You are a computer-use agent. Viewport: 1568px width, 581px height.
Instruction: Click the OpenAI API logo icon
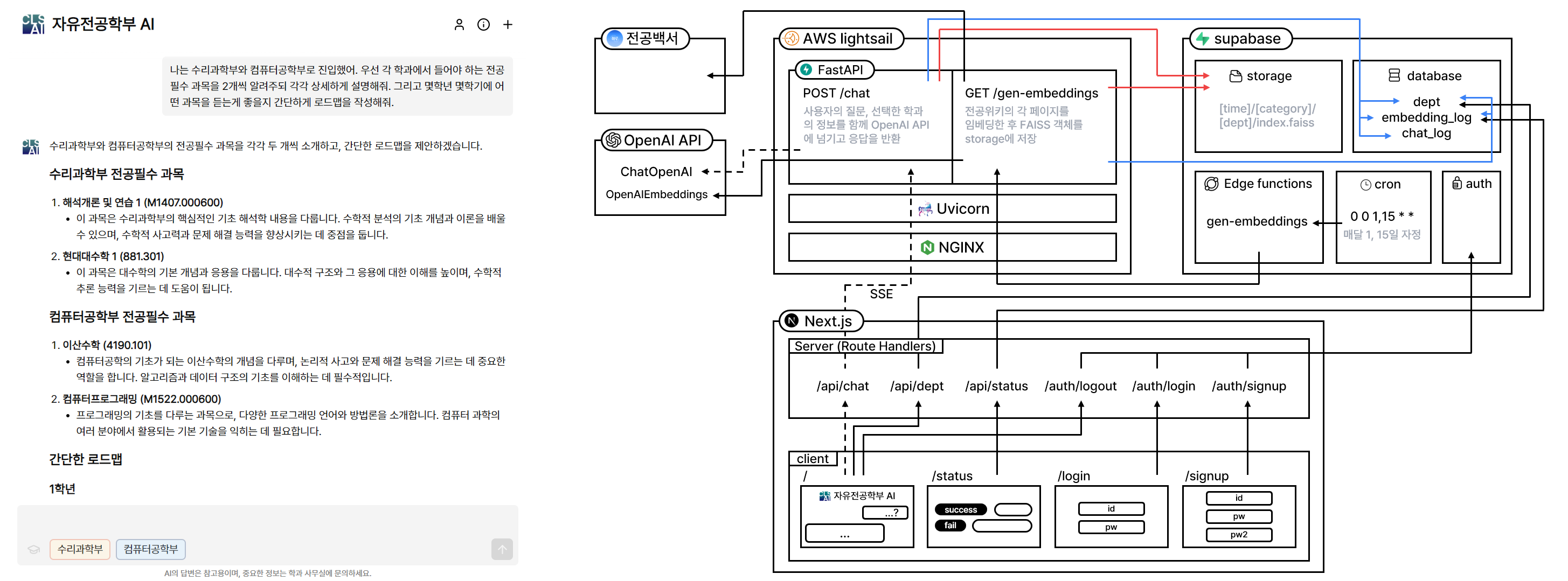(612, 140)
